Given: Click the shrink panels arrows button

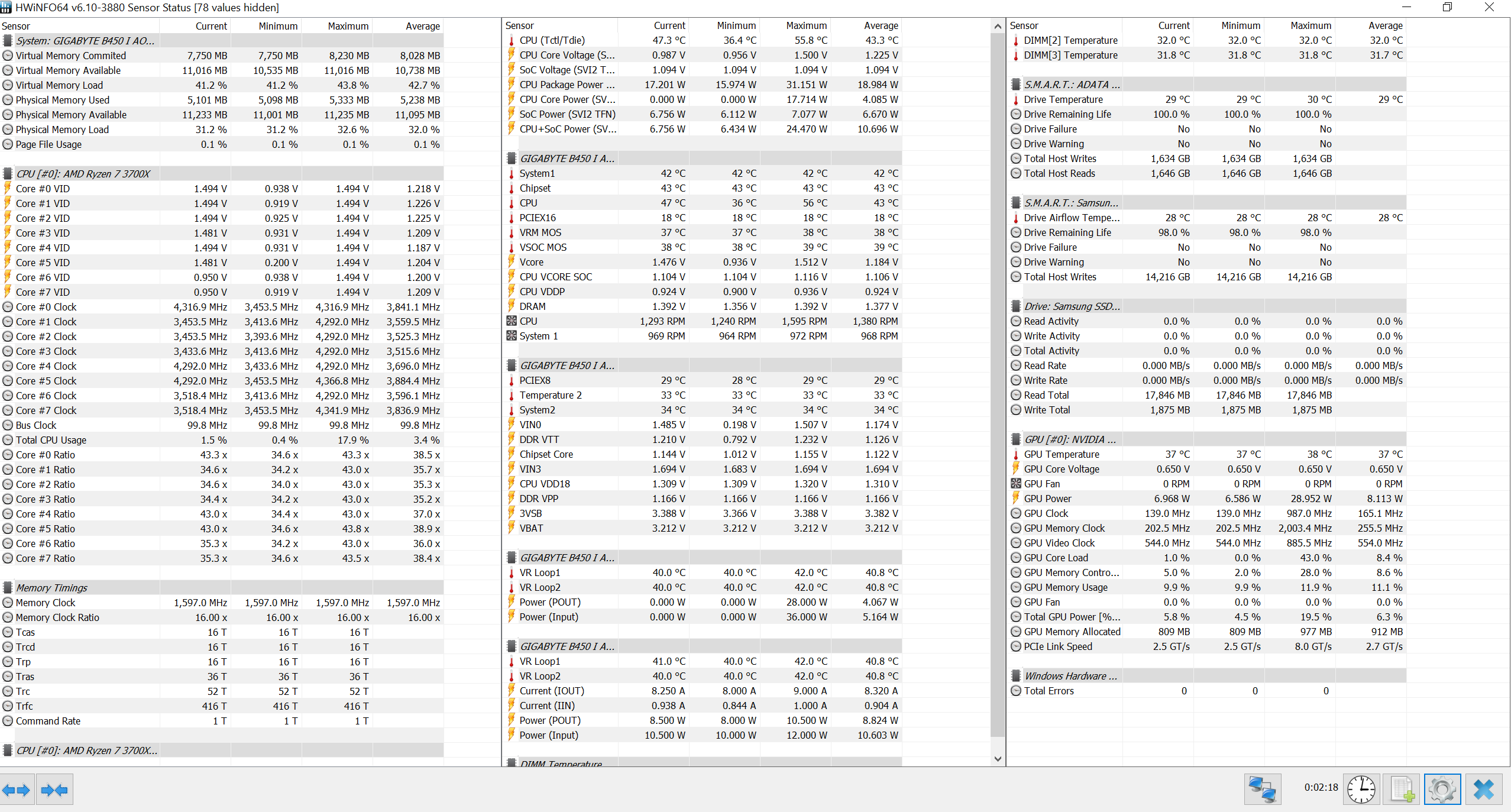Looking at the screenshot, I should point(54,790).
